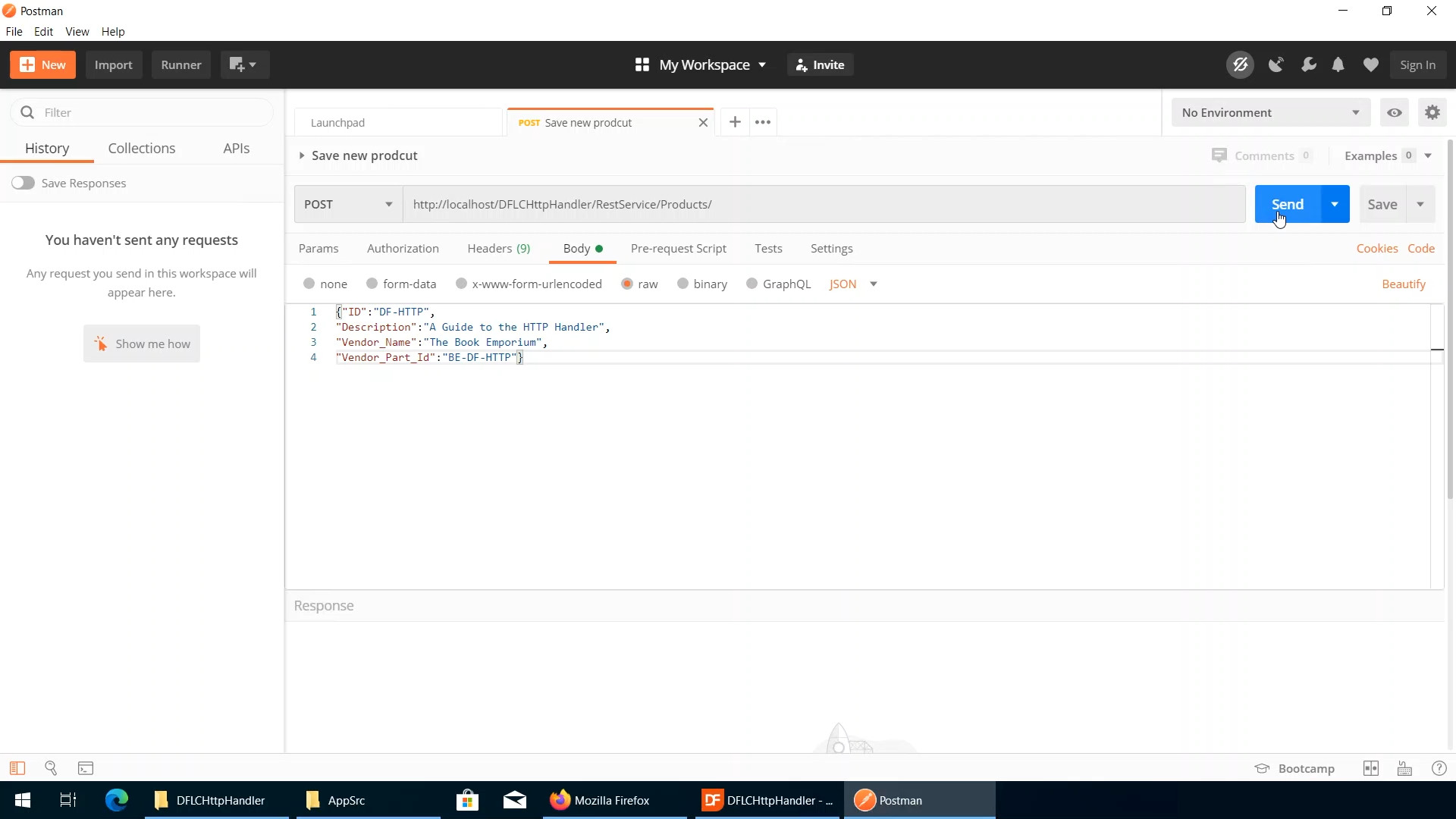Open the POST method dropdown
The width and height of the screenshot is (1456, 819).
(348, 204)
